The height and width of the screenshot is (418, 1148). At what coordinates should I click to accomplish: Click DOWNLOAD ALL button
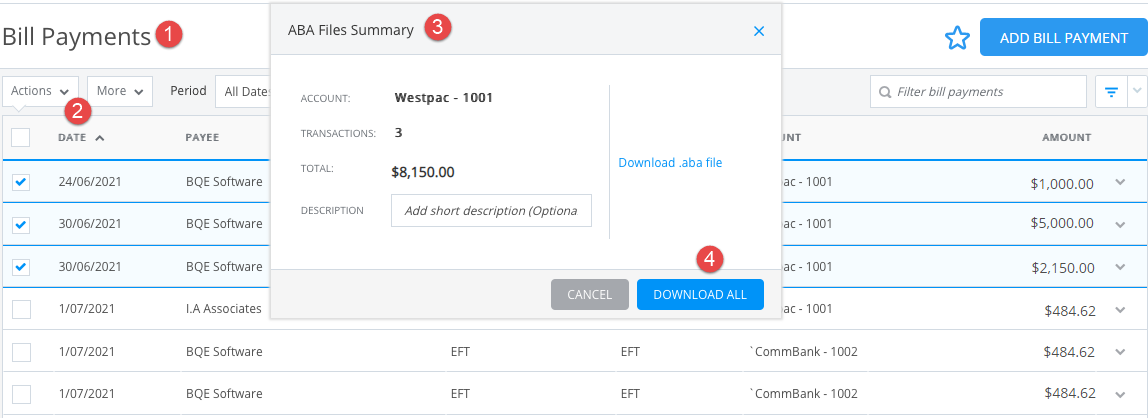(x=700, y=294)
